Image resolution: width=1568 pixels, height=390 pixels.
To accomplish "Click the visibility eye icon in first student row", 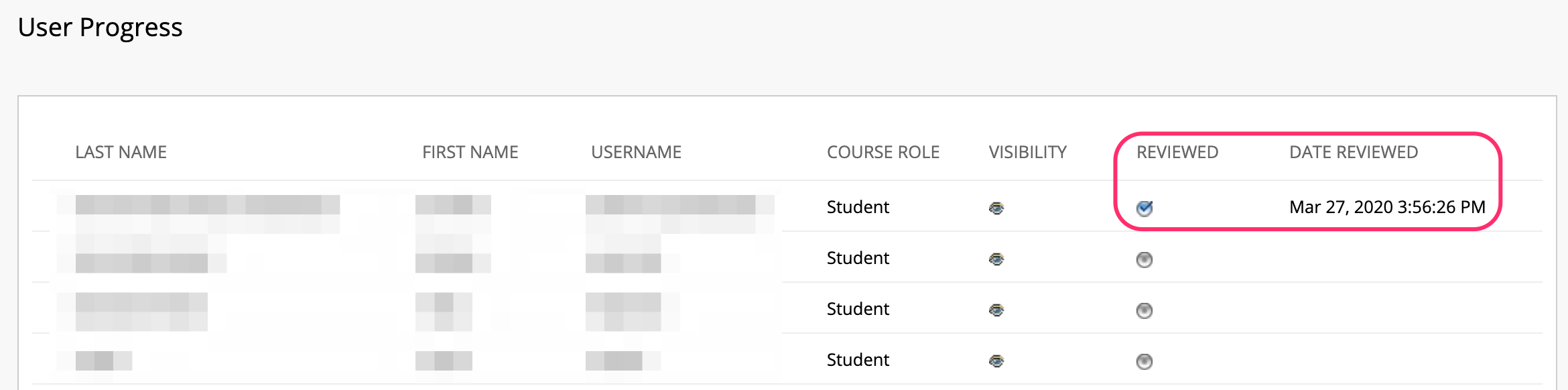I will pyautogui.click(x=996, y=208).
